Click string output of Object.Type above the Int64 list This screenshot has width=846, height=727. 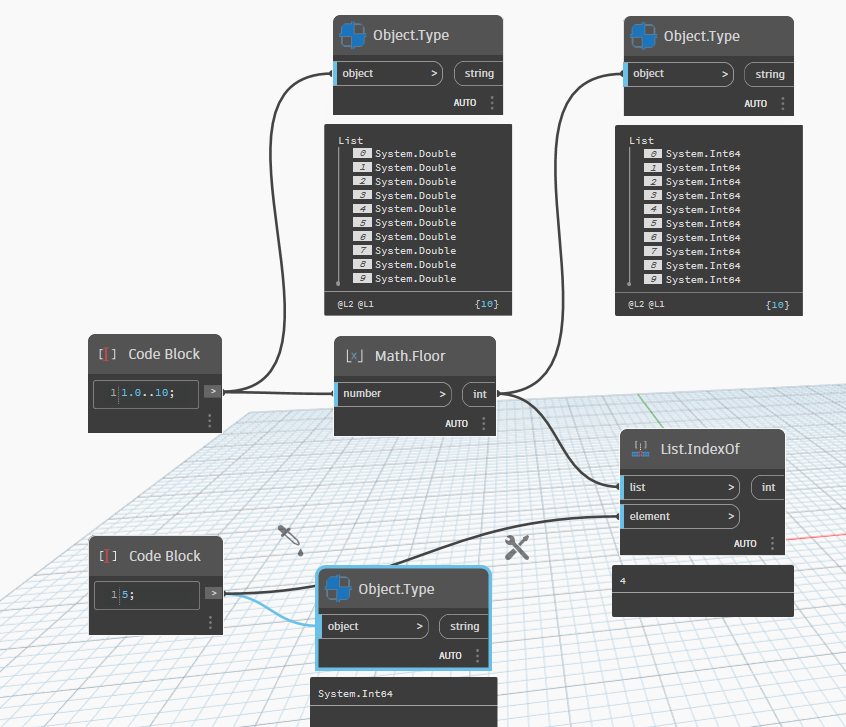point(769,74)
